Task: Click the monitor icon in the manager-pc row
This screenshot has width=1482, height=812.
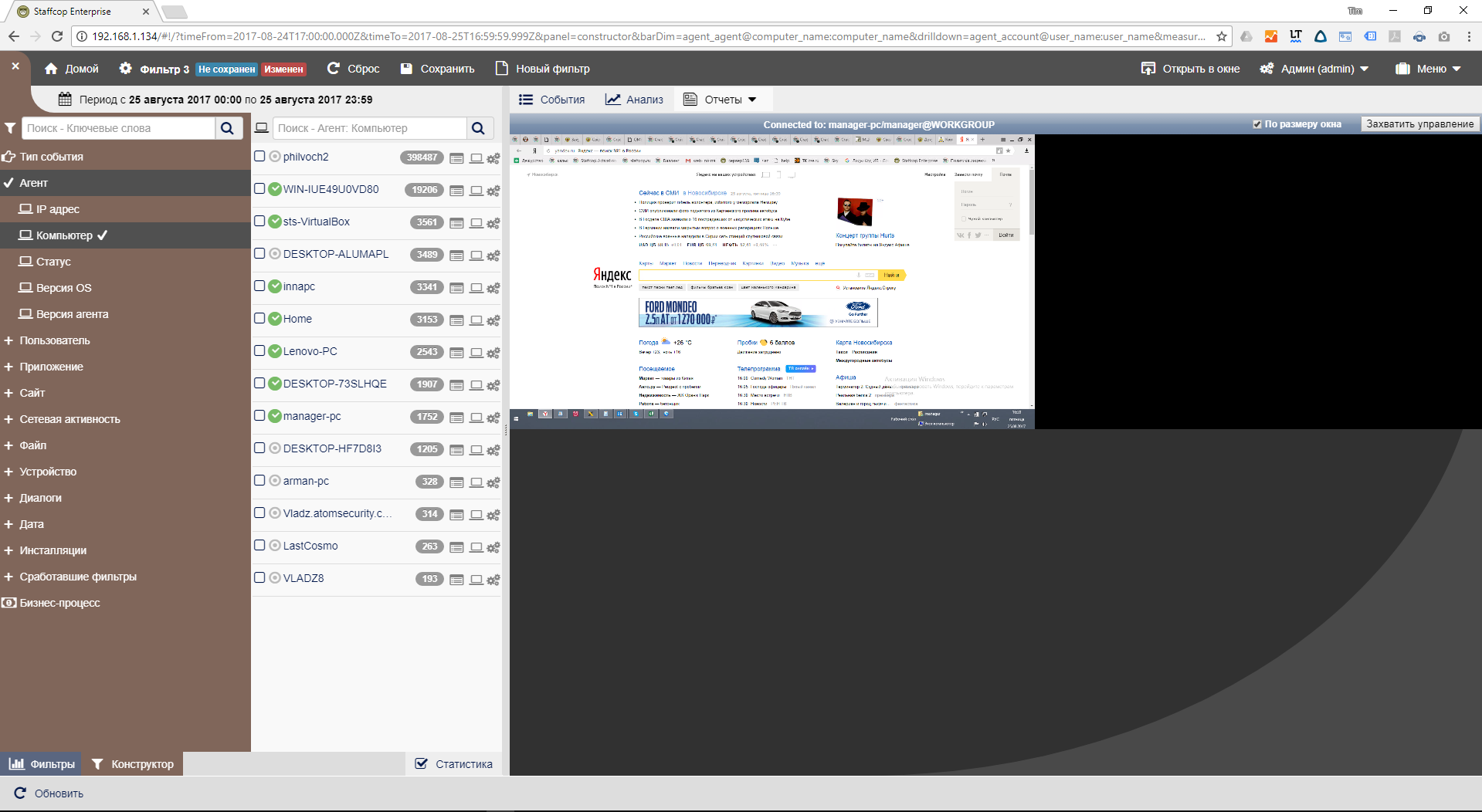Action: (x=476, y=418)
